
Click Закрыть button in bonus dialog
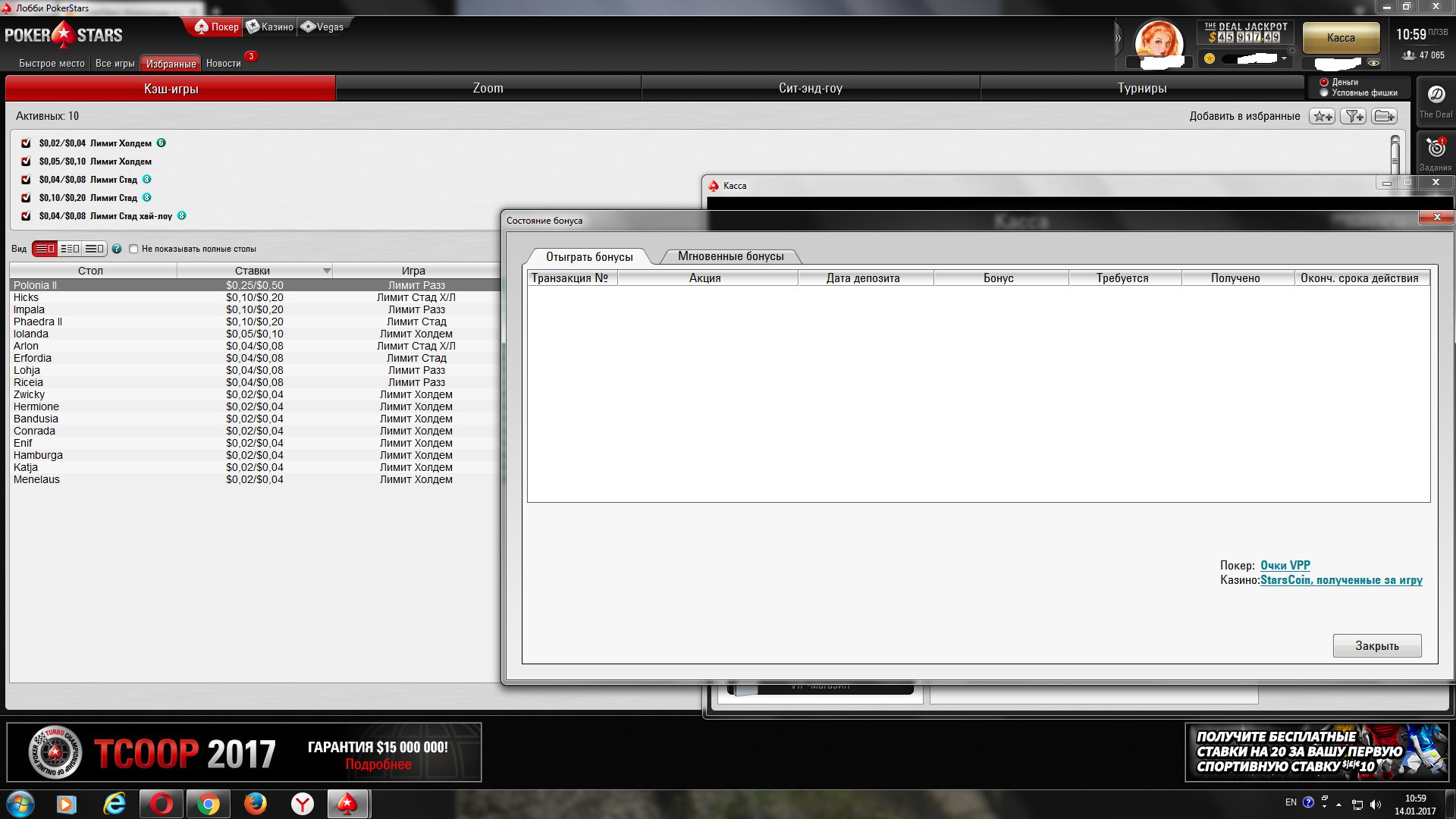[x=1377, y=646]
